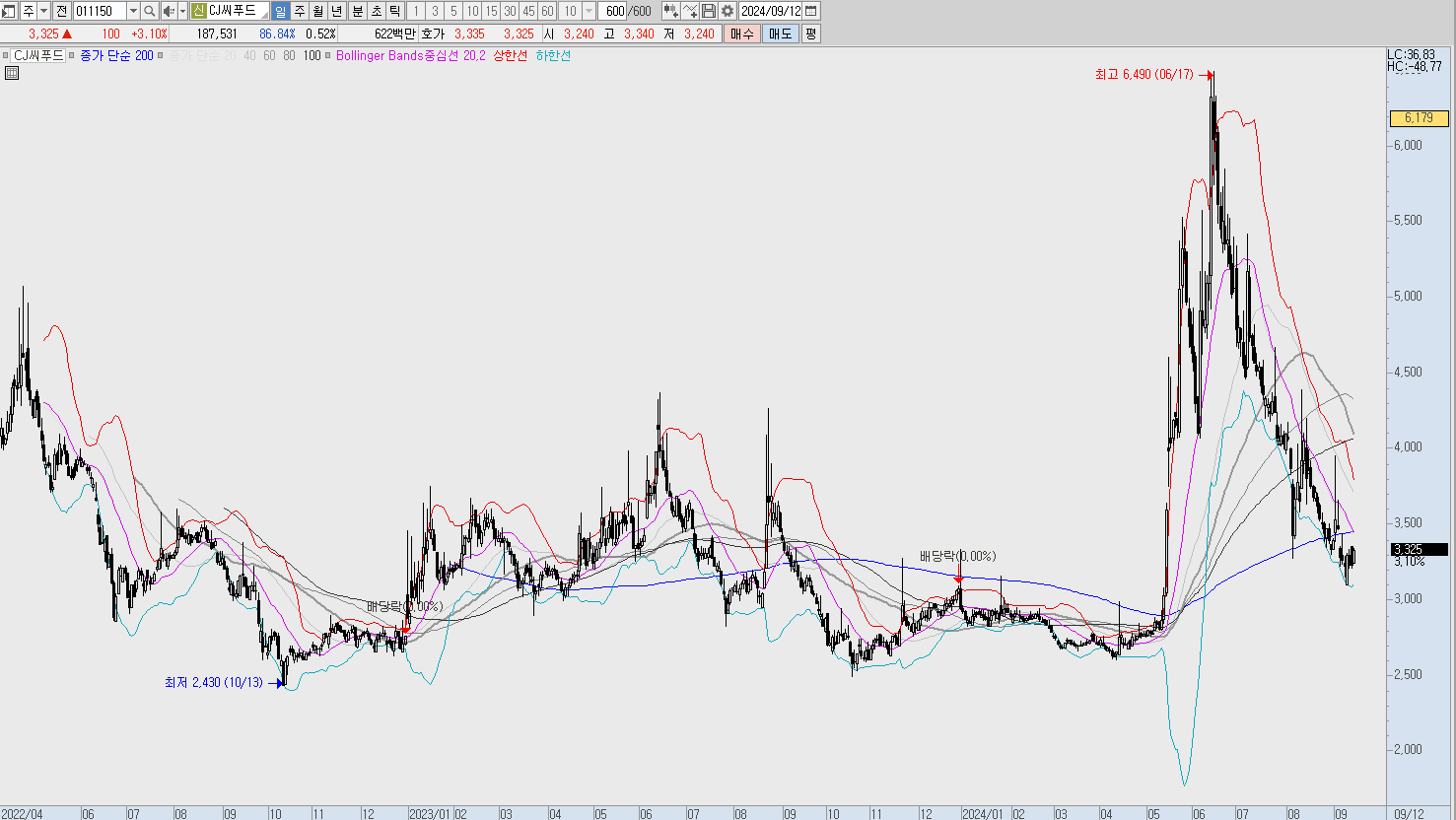Click the black 3,325 current price tag
This screenshot has height=820, width=1456.
coord(1419,549)
